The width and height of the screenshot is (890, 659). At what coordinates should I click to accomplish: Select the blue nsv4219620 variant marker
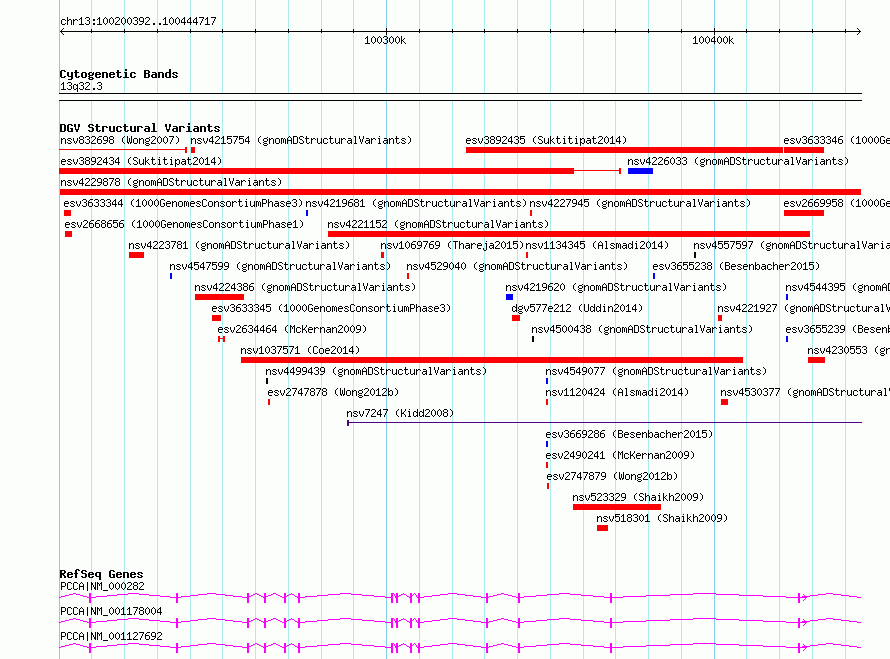509,297
